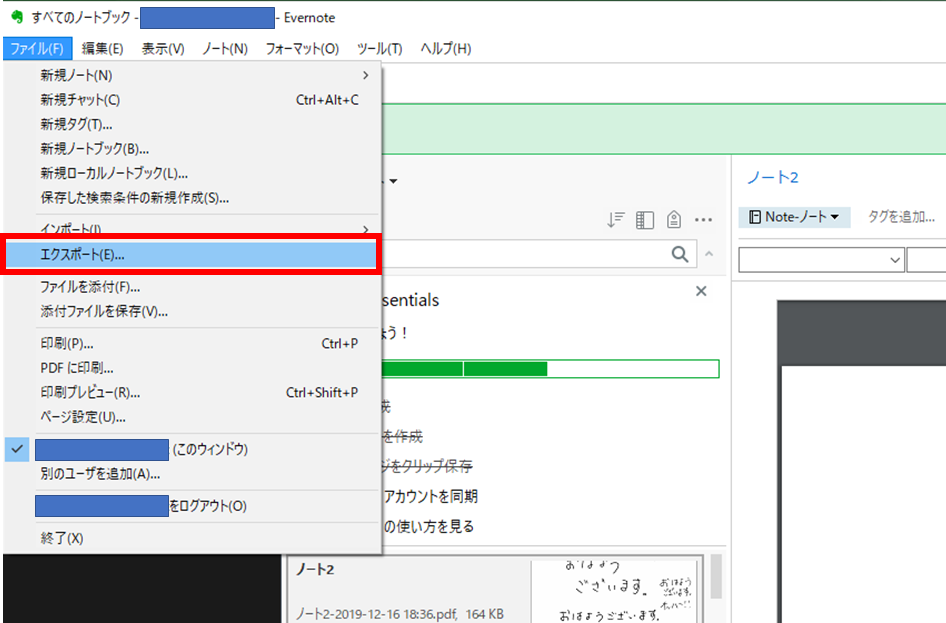Select 新規ローカルノートブック(L)... entry

(192, 174)
